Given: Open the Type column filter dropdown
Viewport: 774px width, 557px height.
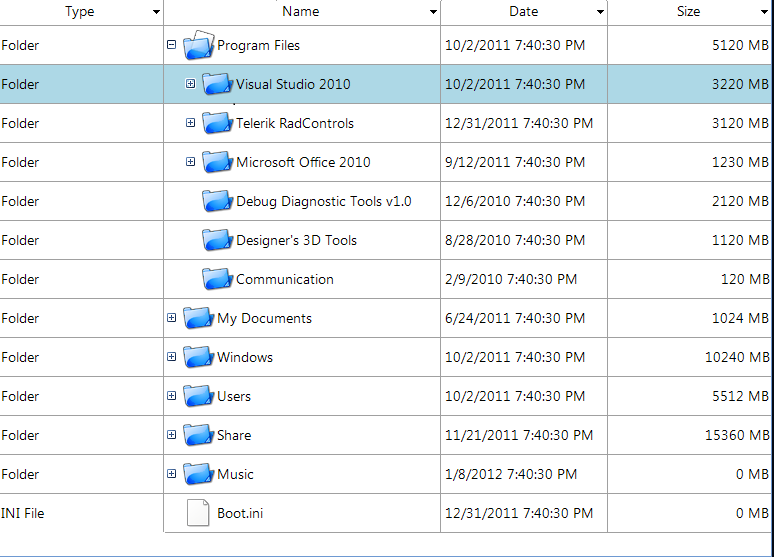Looking at the screenshot, I should pyautogui.click(x=156, y=12).
